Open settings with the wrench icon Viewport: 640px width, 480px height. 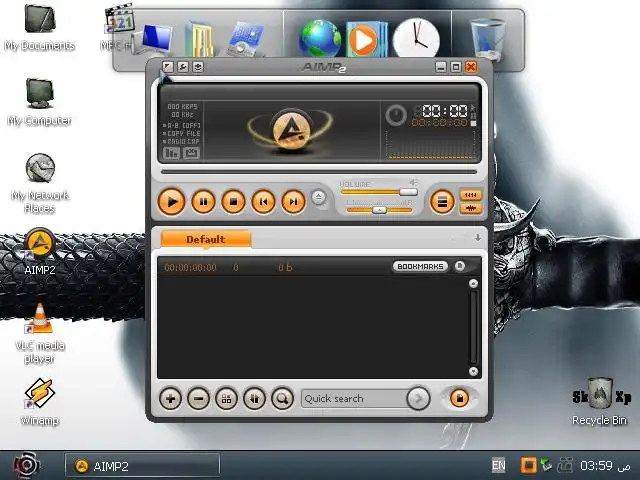tap(183, 67)
